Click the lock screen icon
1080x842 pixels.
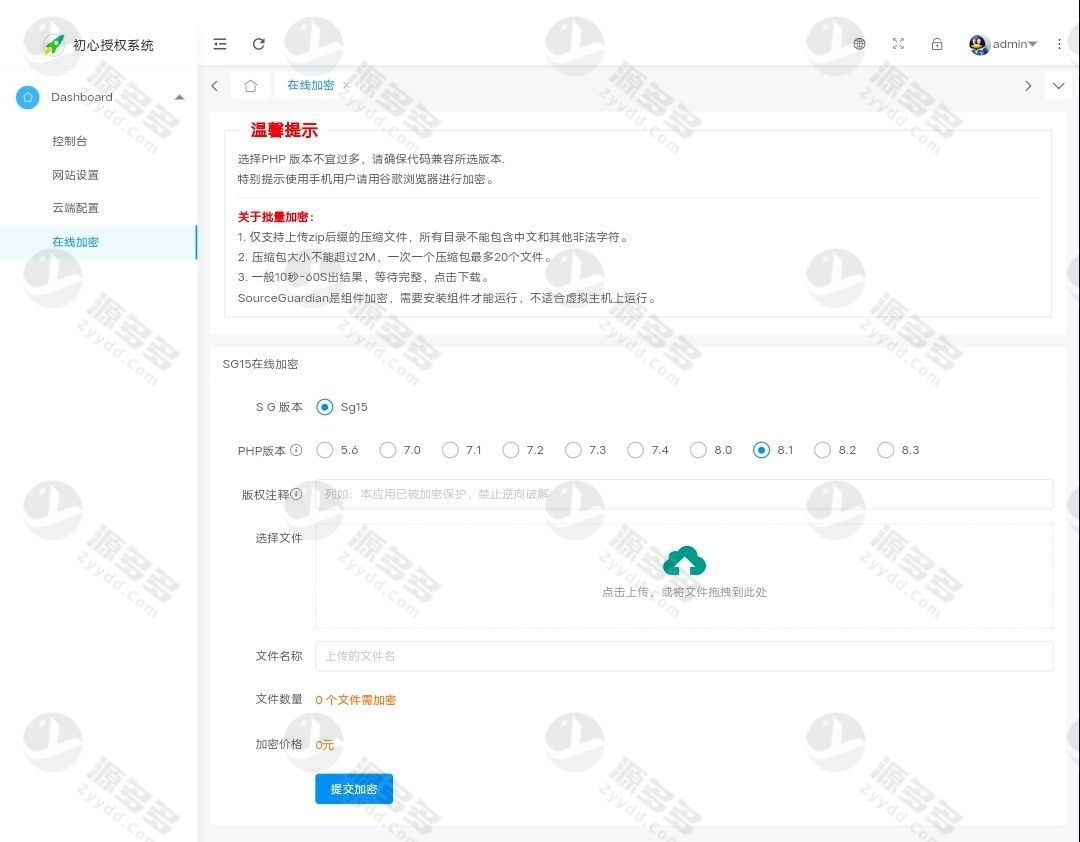click(x=937, y=44)
